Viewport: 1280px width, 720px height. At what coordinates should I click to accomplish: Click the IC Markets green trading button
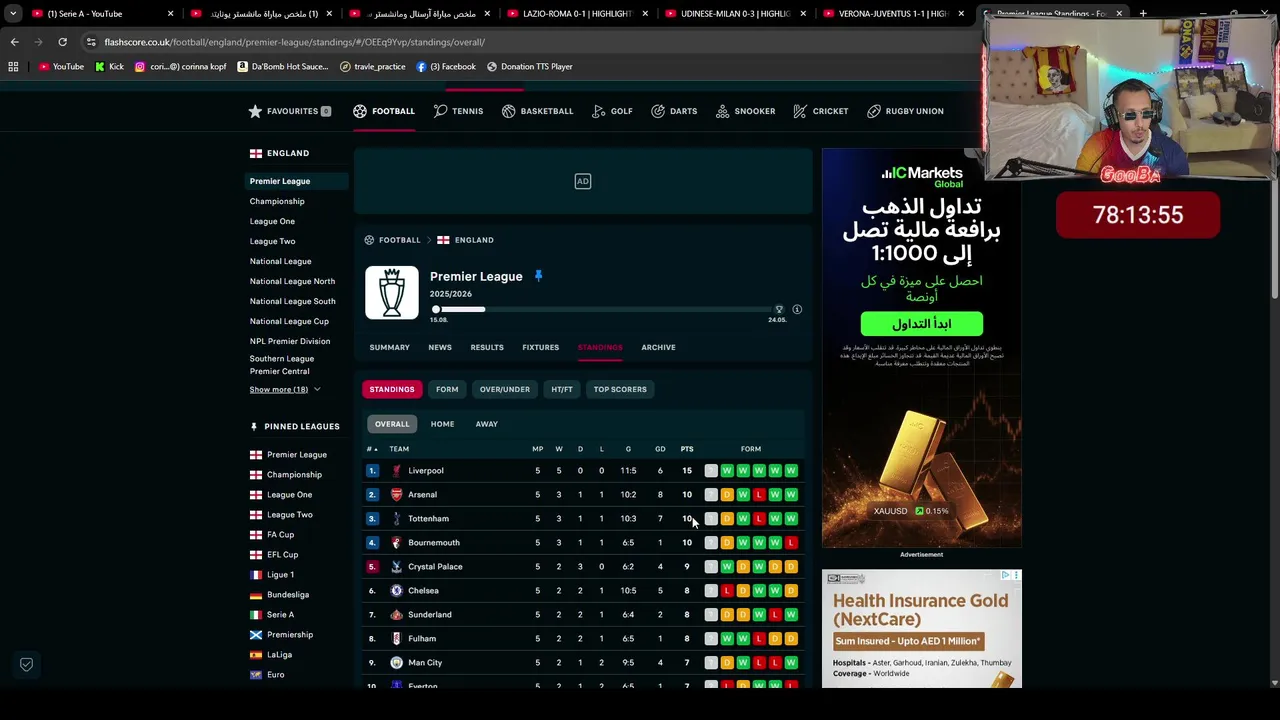[x=921, y=324]
